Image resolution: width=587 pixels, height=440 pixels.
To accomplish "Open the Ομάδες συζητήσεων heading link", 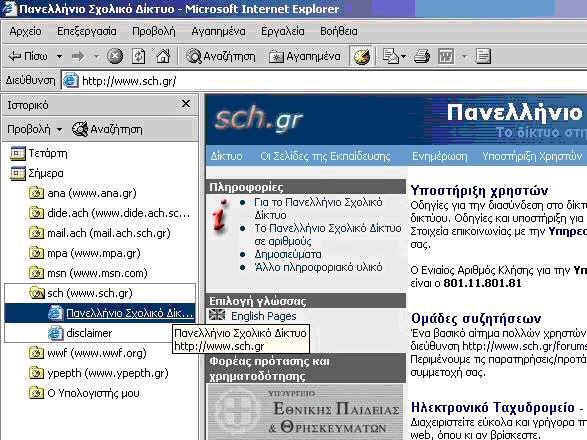I will [476, 319].
